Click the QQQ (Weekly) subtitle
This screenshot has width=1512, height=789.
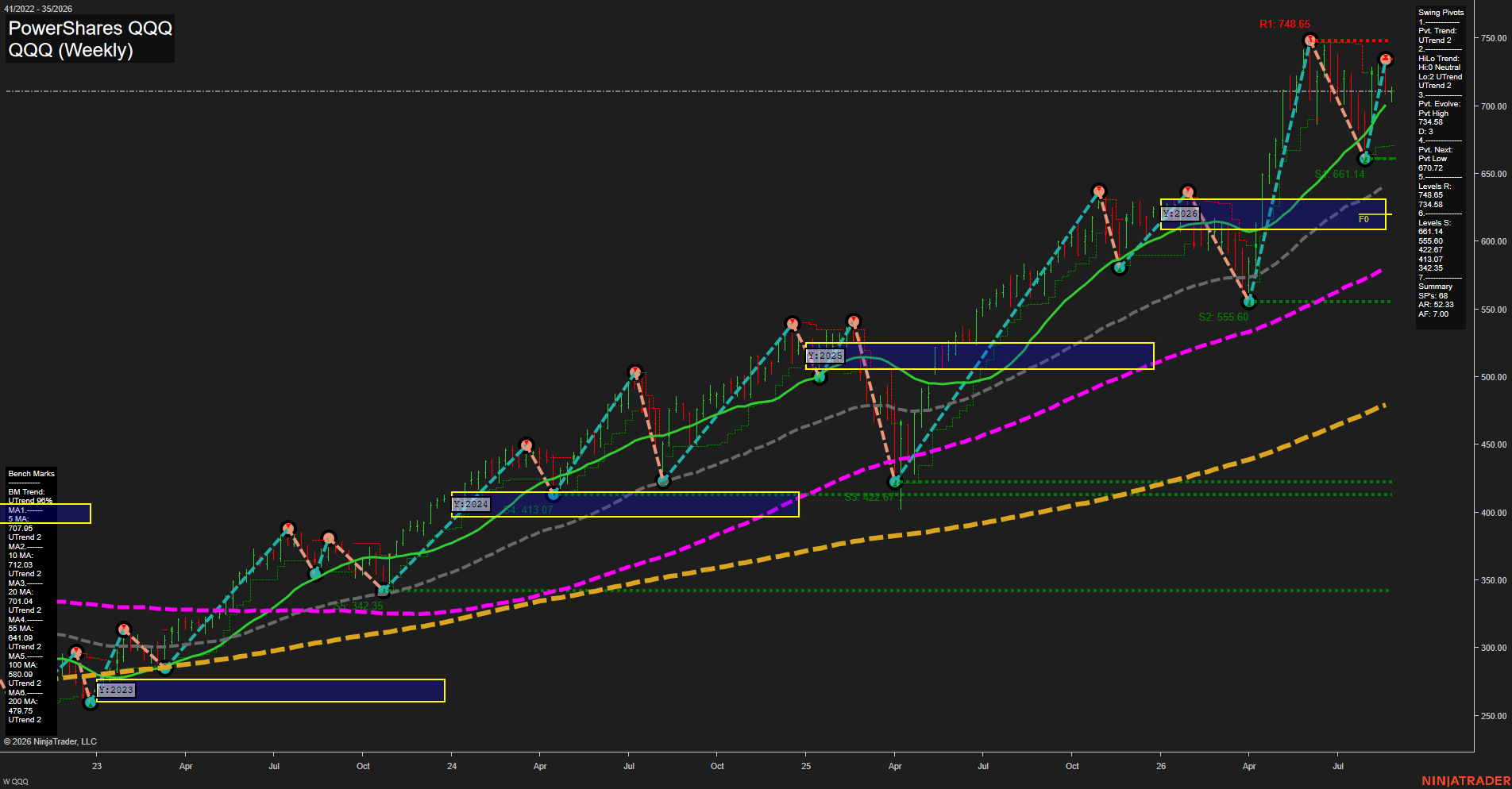point(71,50)
